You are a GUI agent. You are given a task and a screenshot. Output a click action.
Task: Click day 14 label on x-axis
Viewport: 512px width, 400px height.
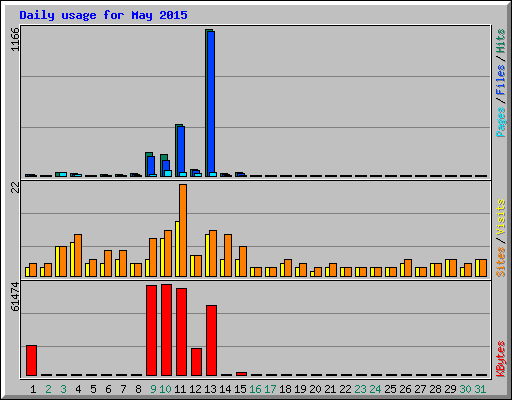click(x=225, y=389)
